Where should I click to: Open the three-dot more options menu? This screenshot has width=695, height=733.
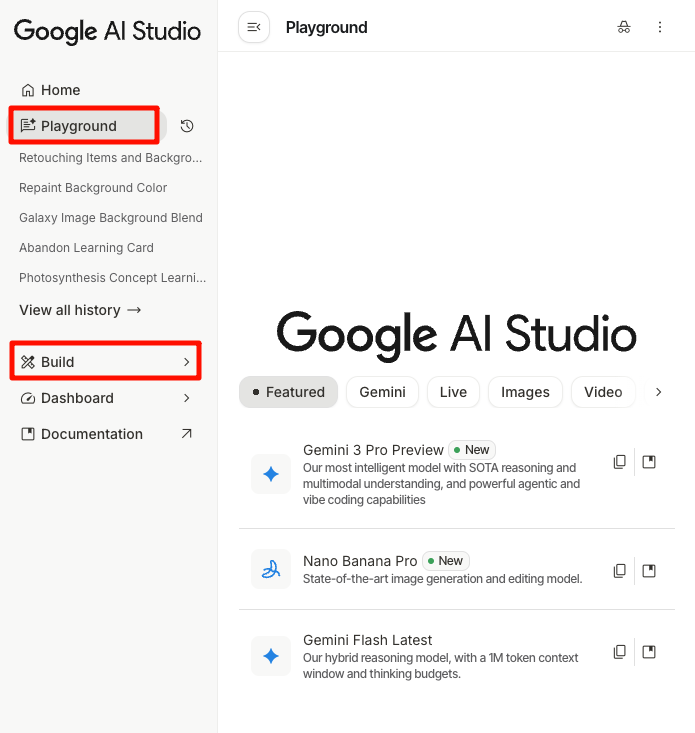pos(660,27)
